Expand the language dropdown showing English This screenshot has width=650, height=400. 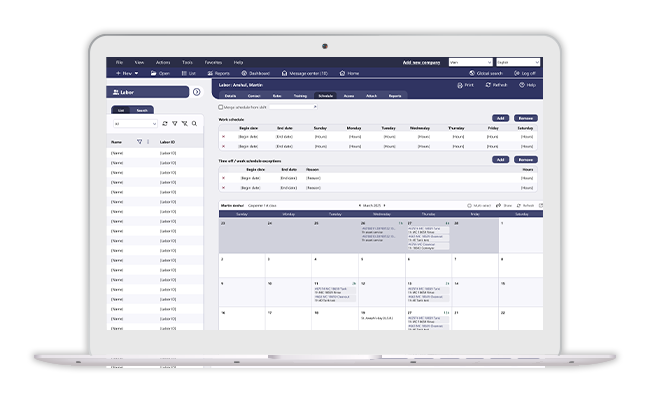point(517,62)
